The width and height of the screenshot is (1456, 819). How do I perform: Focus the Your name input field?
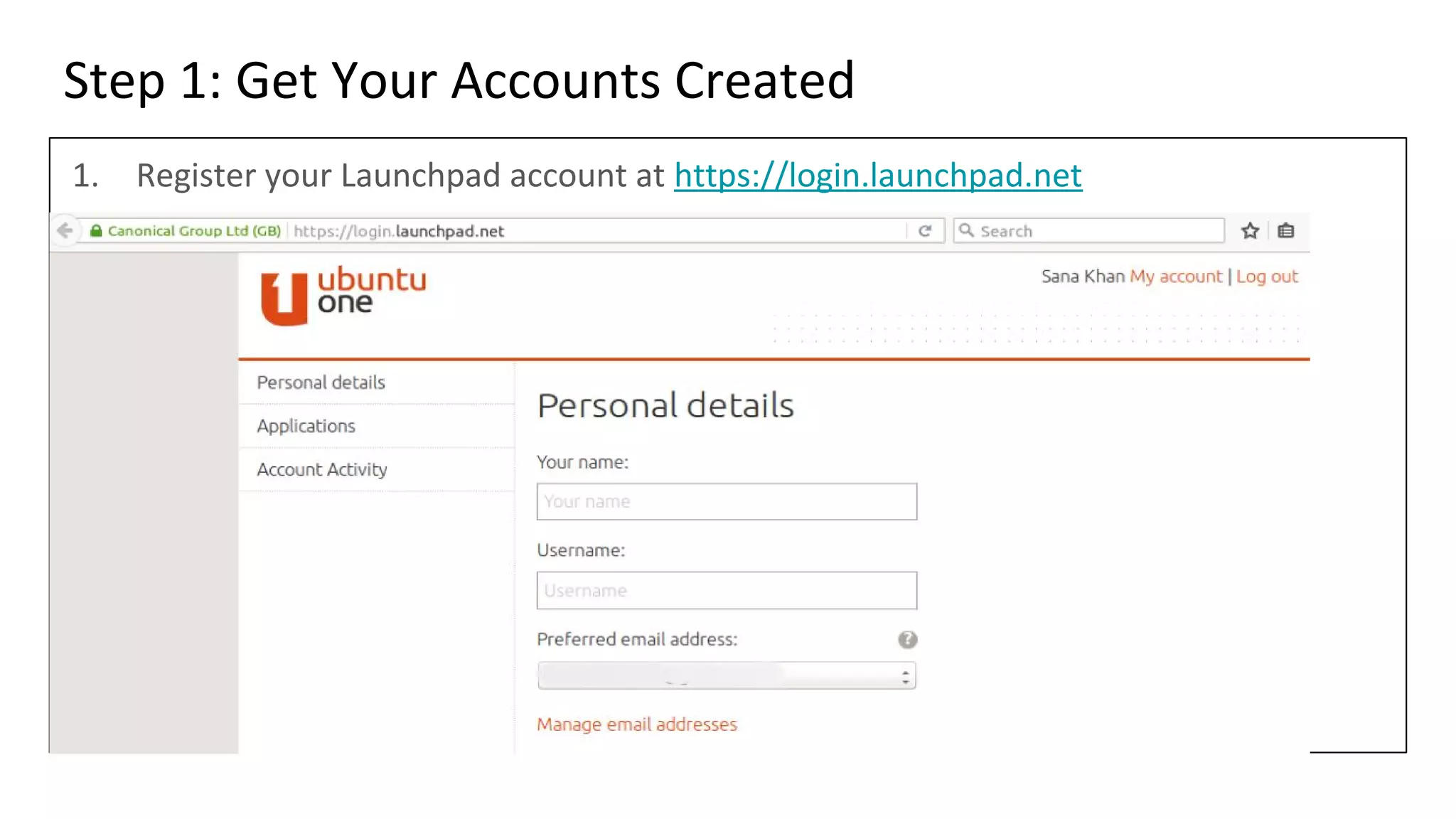[x=727, y=501]
